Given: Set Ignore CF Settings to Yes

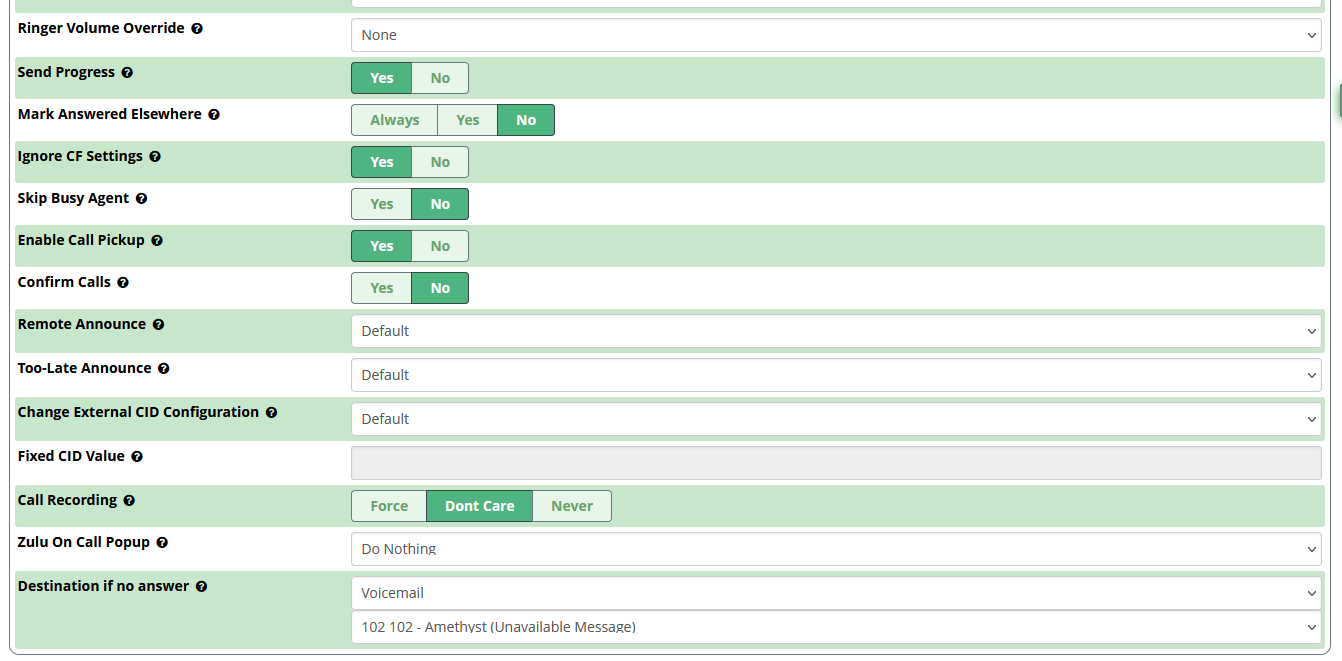Looking at the screenshot, I should point(382,162).
